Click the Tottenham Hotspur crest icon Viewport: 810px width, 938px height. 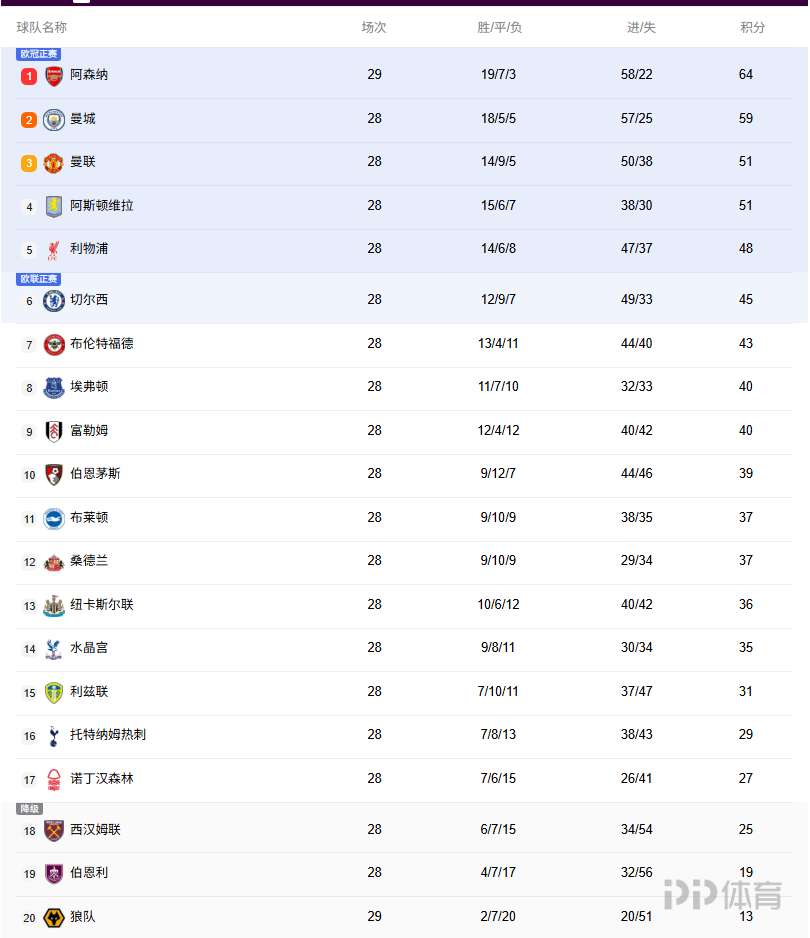54,736
